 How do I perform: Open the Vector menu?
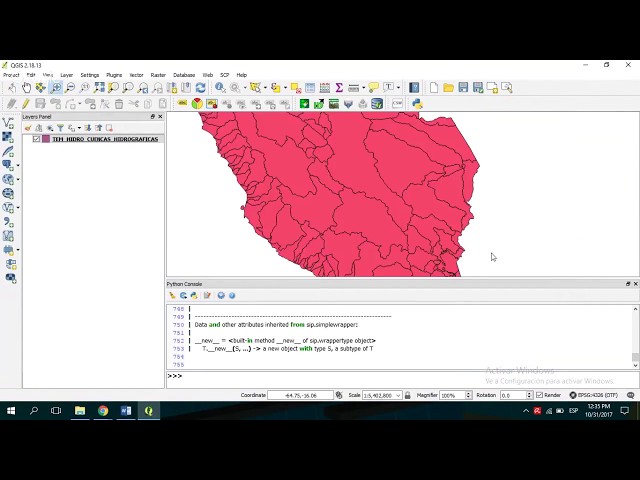[136, 75]
